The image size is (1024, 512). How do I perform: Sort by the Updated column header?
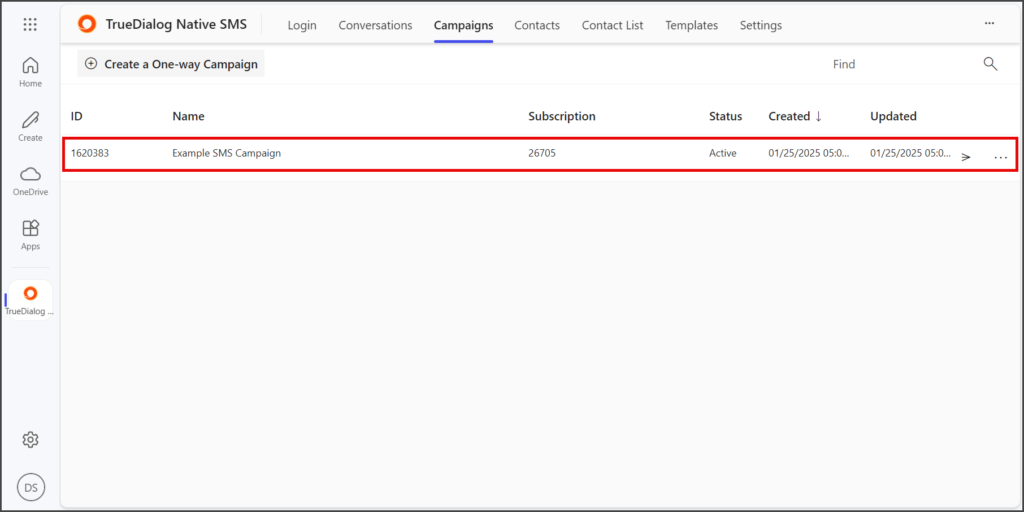[x=893, y=116]
